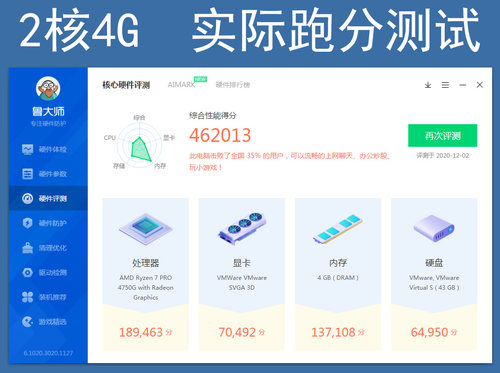This screenshot has height=373, width=500.
Task: Click the 综合 label on radar chart
Action: click(140, 118)
